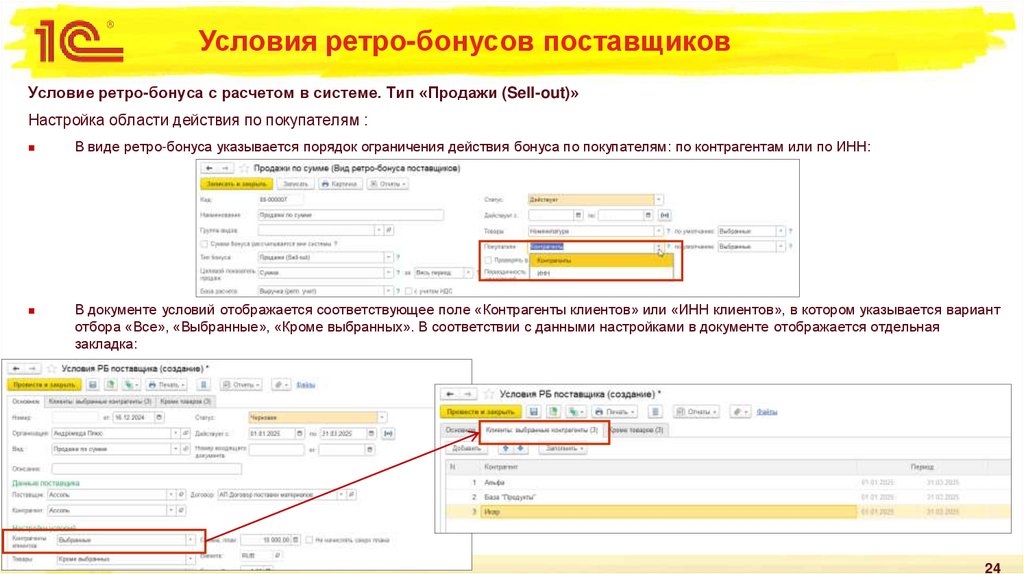1024x574 pixels.
Task: Open create-based-on icon in left Условия РБ window
Action: pos(131,385)
